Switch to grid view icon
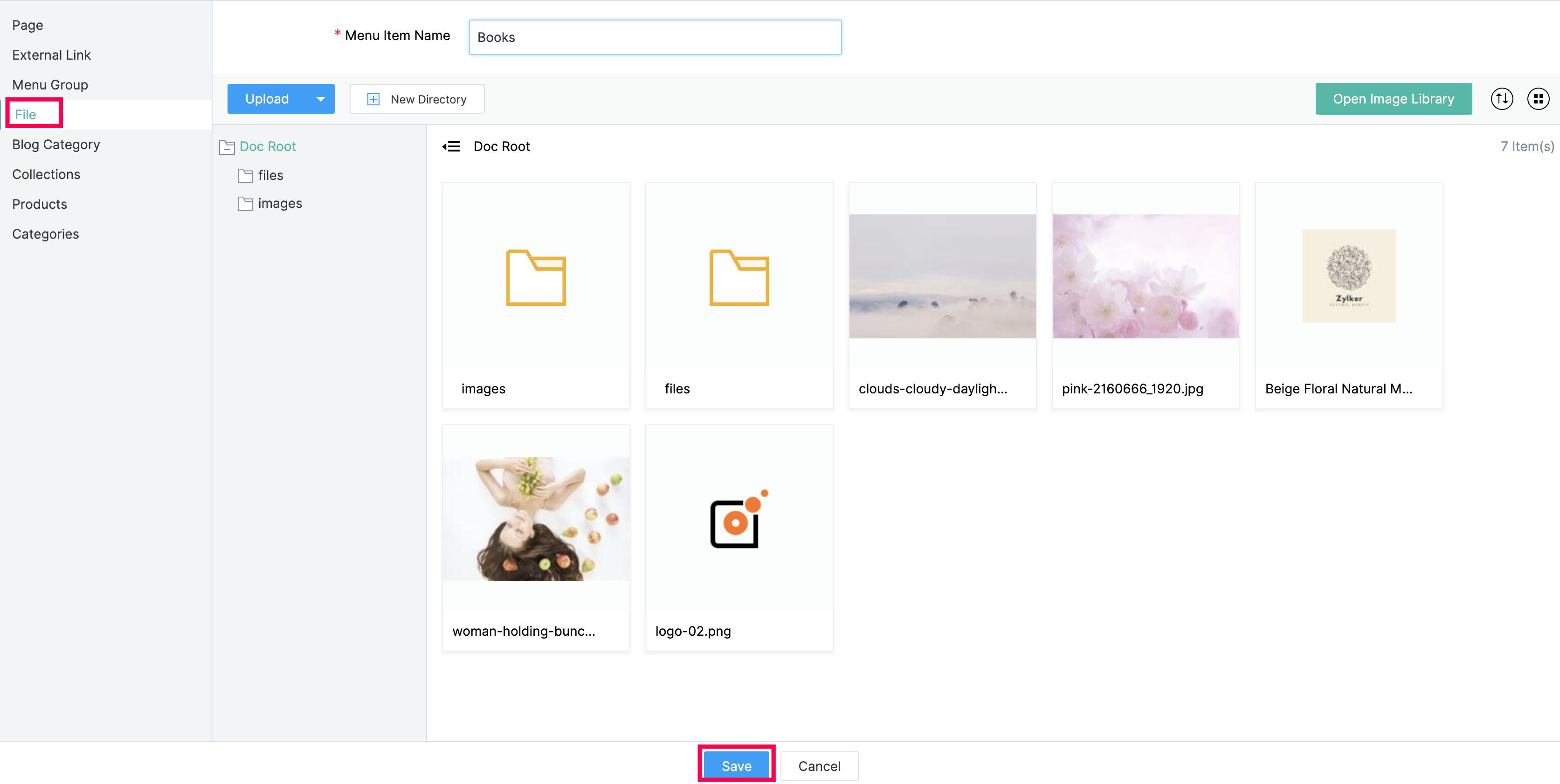The height and width of the screenshot is (784, 1560). (x=1538, y=99)
